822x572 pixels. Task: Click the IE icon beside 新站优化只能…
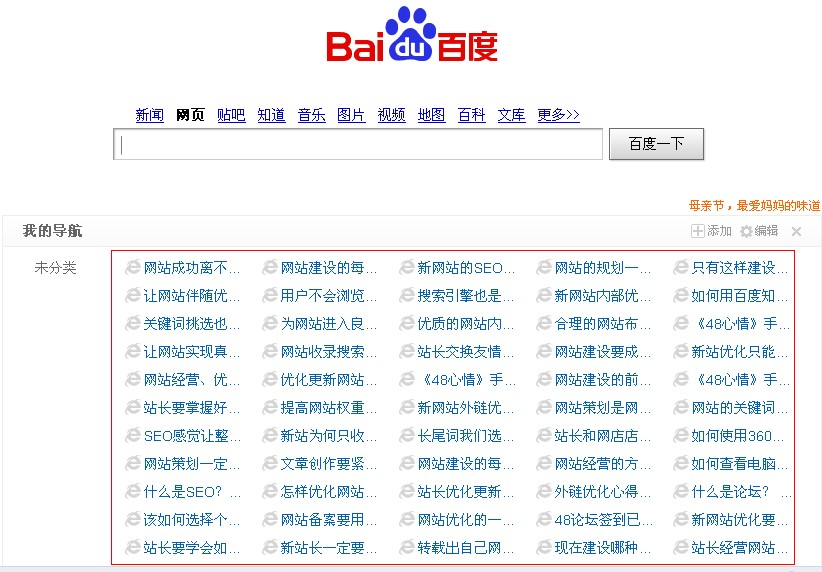tap(680, 351)
